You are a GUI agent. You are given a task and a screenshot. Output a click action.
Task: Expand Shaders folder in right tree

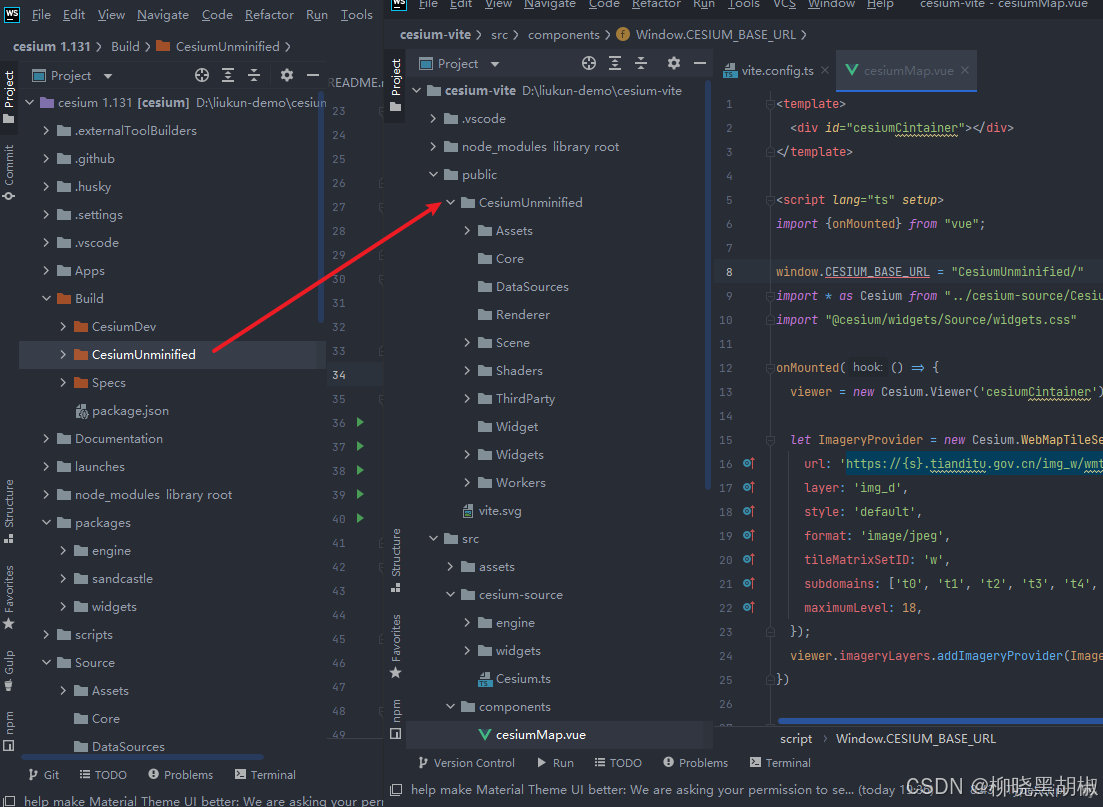point(467,371)
